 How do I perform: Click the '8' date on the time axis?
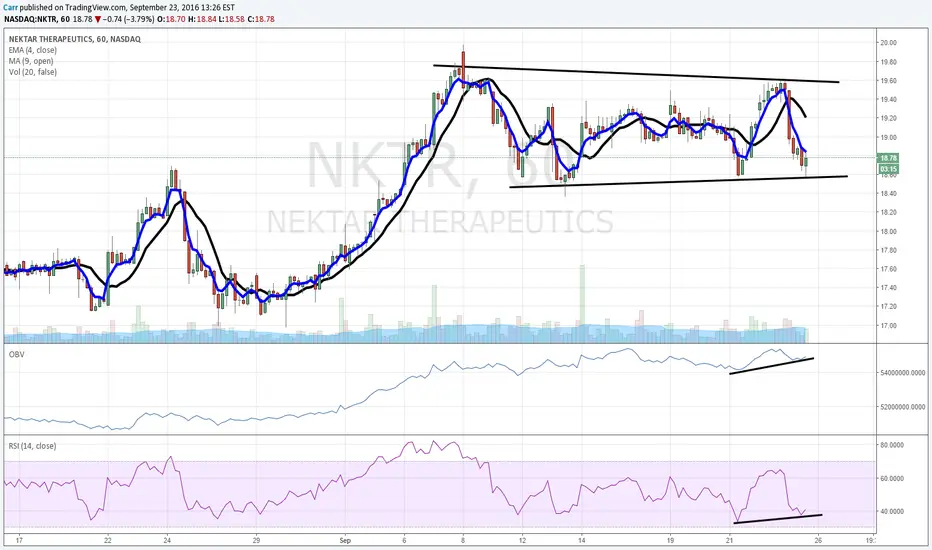tap(463, 540)
